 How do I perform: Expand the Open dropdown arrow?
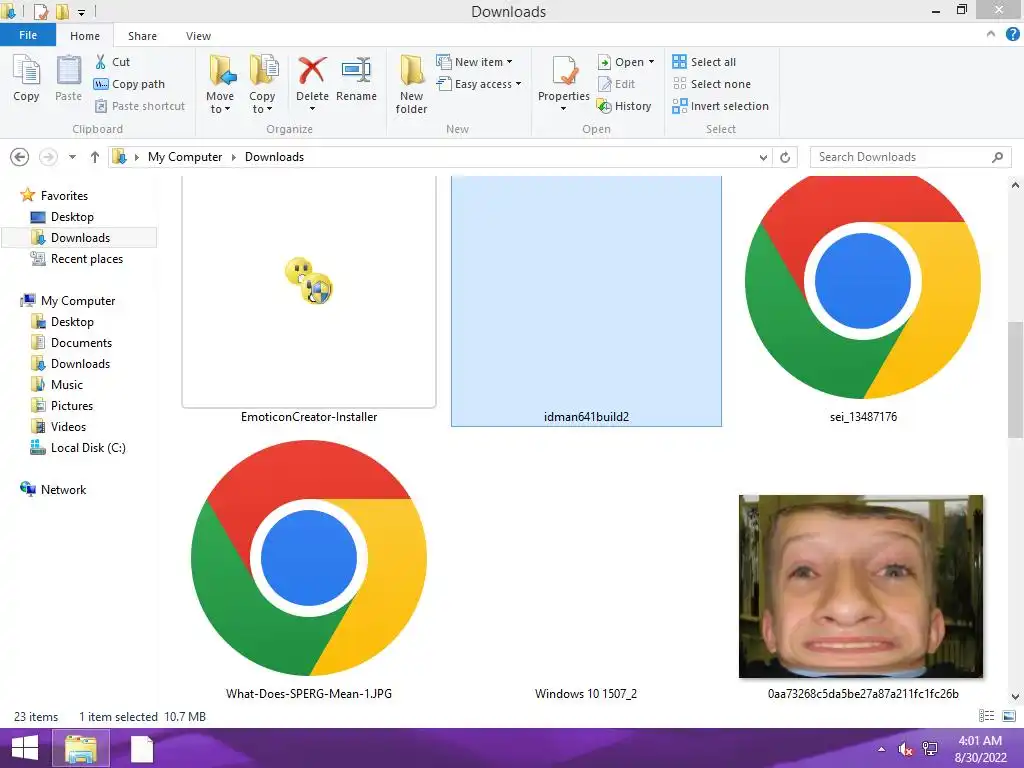tap(651, 62)
